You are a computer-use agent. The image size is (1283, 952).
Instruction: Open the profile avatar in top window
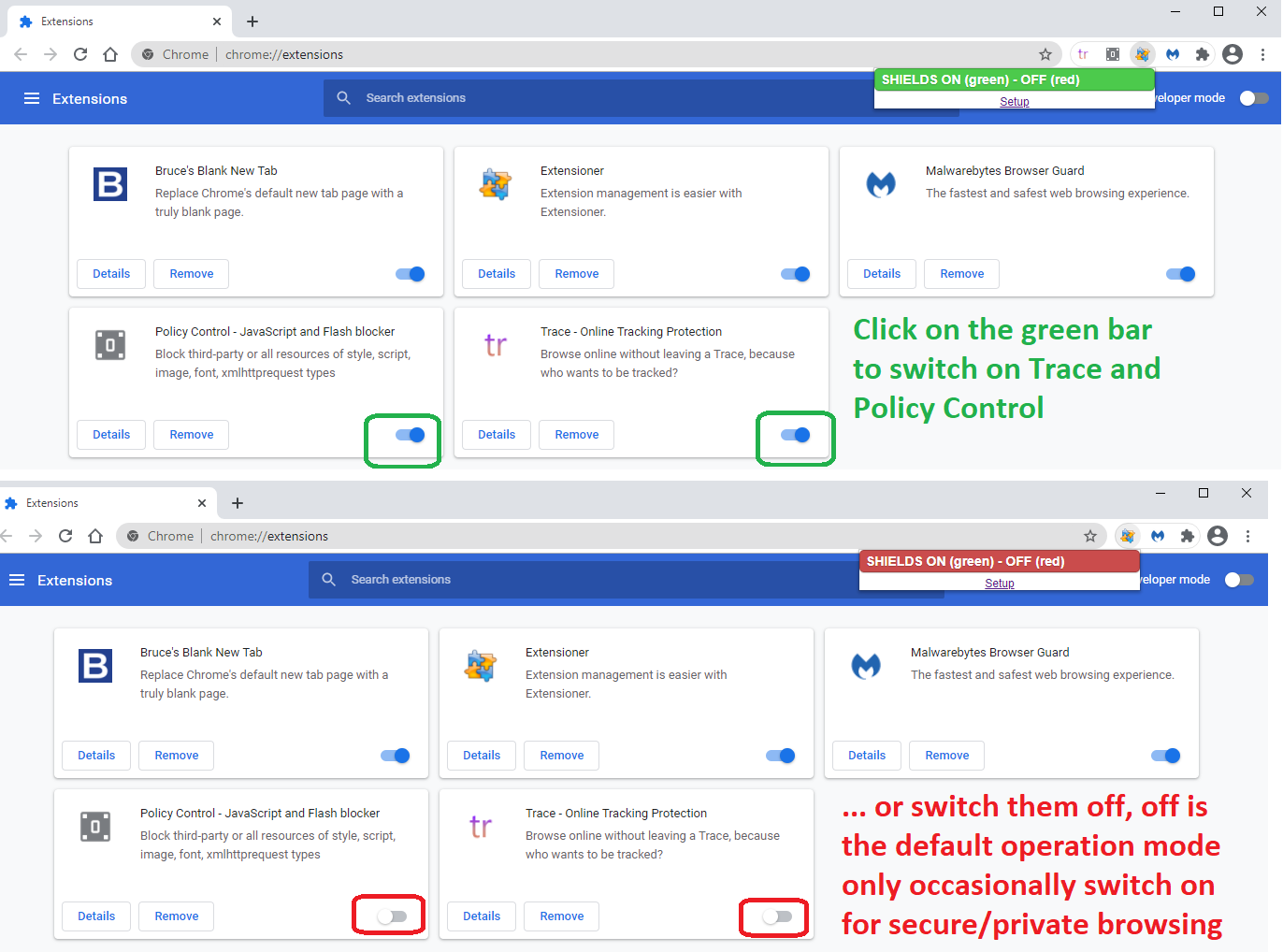(x=1233, y=54)
